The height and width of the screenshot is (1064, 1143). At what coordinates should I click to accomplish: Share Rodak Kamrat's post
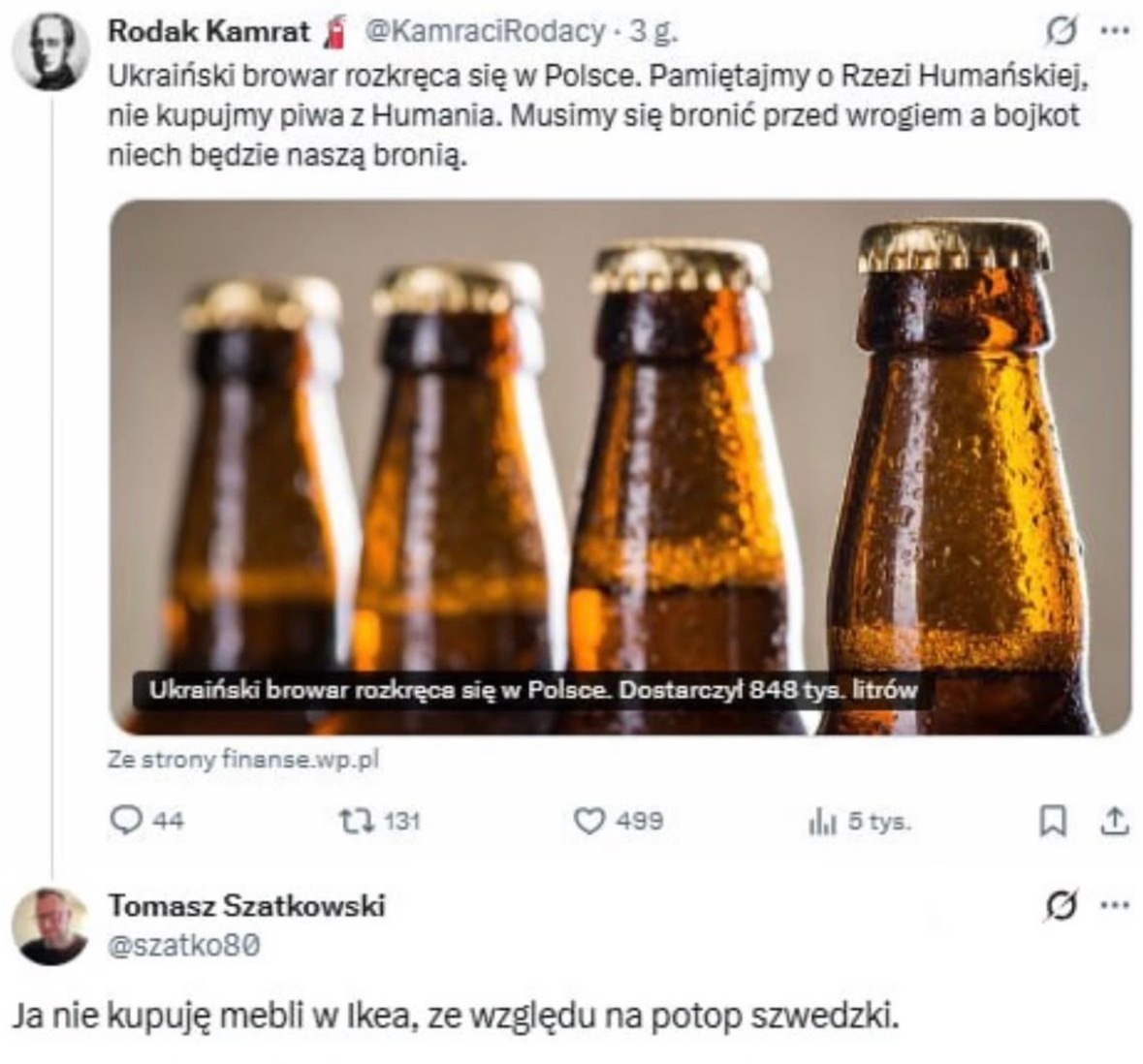click(x=1115, y=822)
